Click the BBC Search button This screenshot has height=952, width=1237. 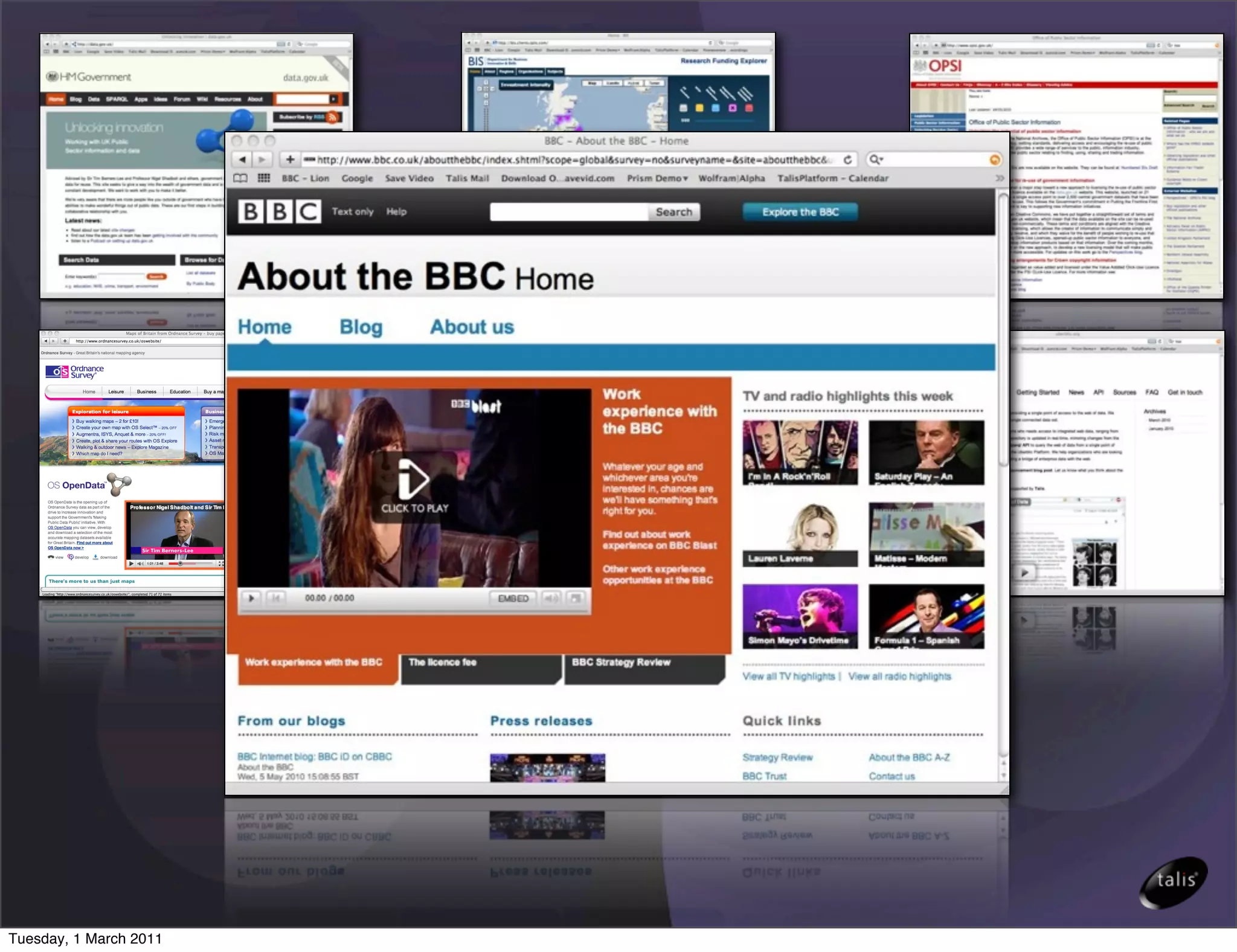click(674, 212)
